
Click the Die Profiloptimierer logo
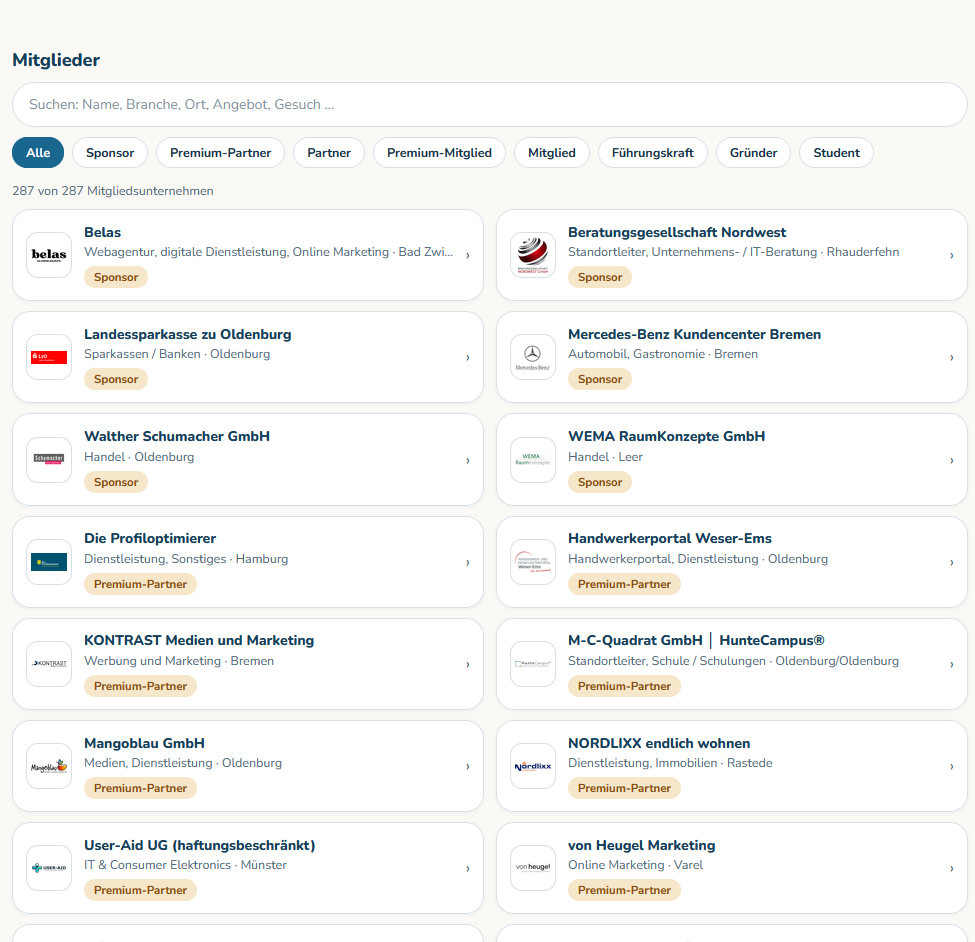(x=49, y=562)
